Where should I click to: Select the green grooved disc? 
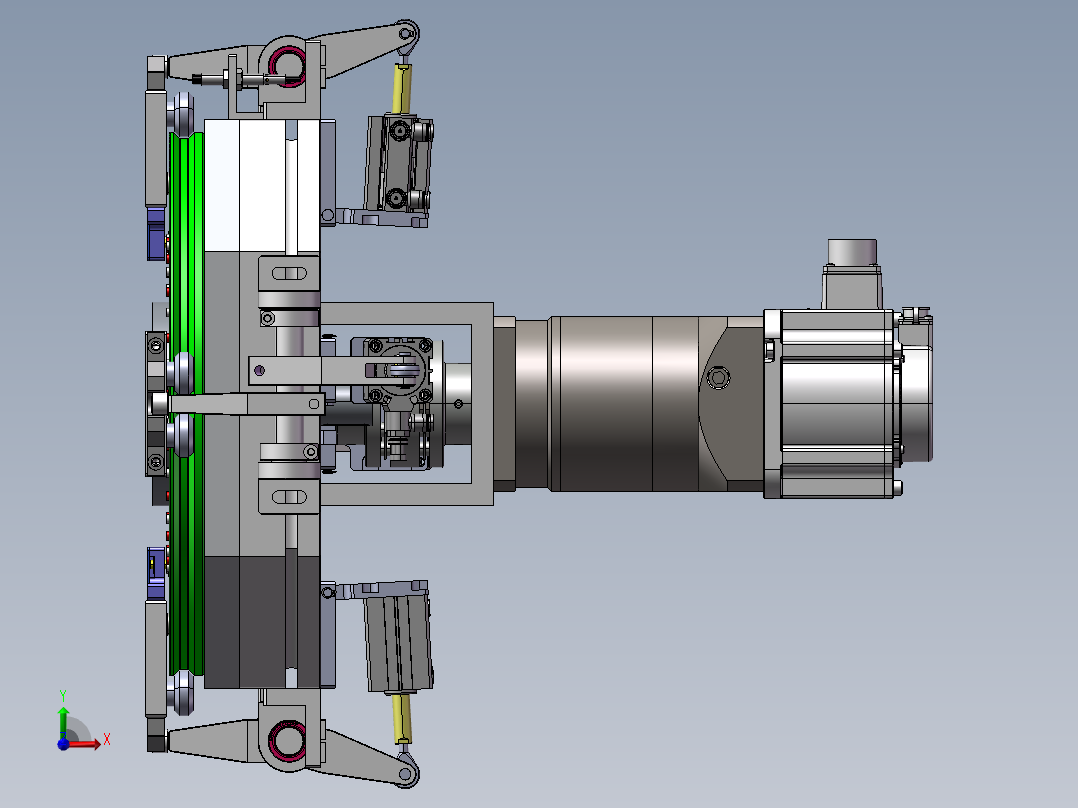point(186,404)
